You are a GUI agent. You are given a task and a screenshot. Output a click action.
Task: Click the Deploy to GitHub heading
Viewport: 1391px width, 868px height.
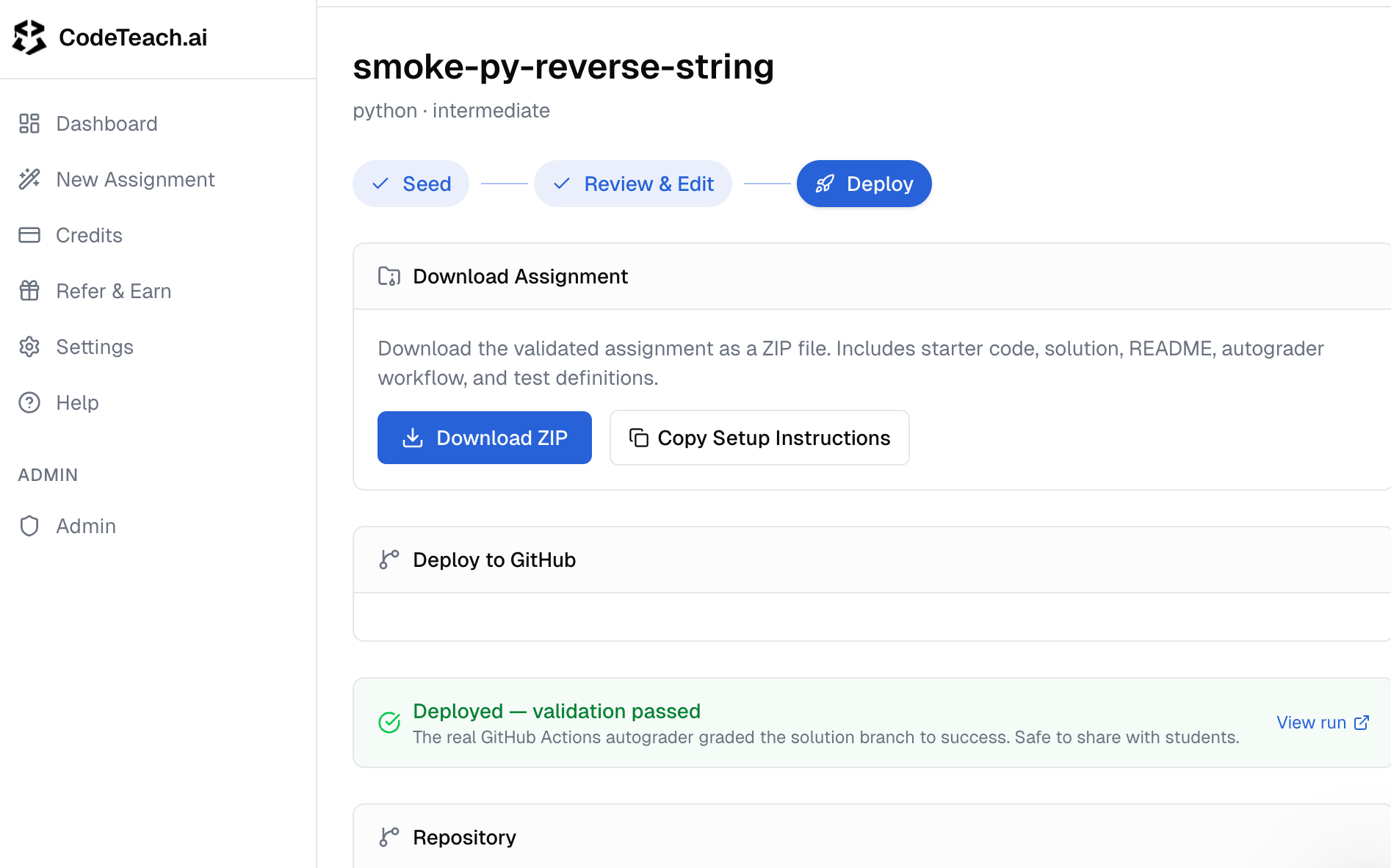click(x=494, y=560)
